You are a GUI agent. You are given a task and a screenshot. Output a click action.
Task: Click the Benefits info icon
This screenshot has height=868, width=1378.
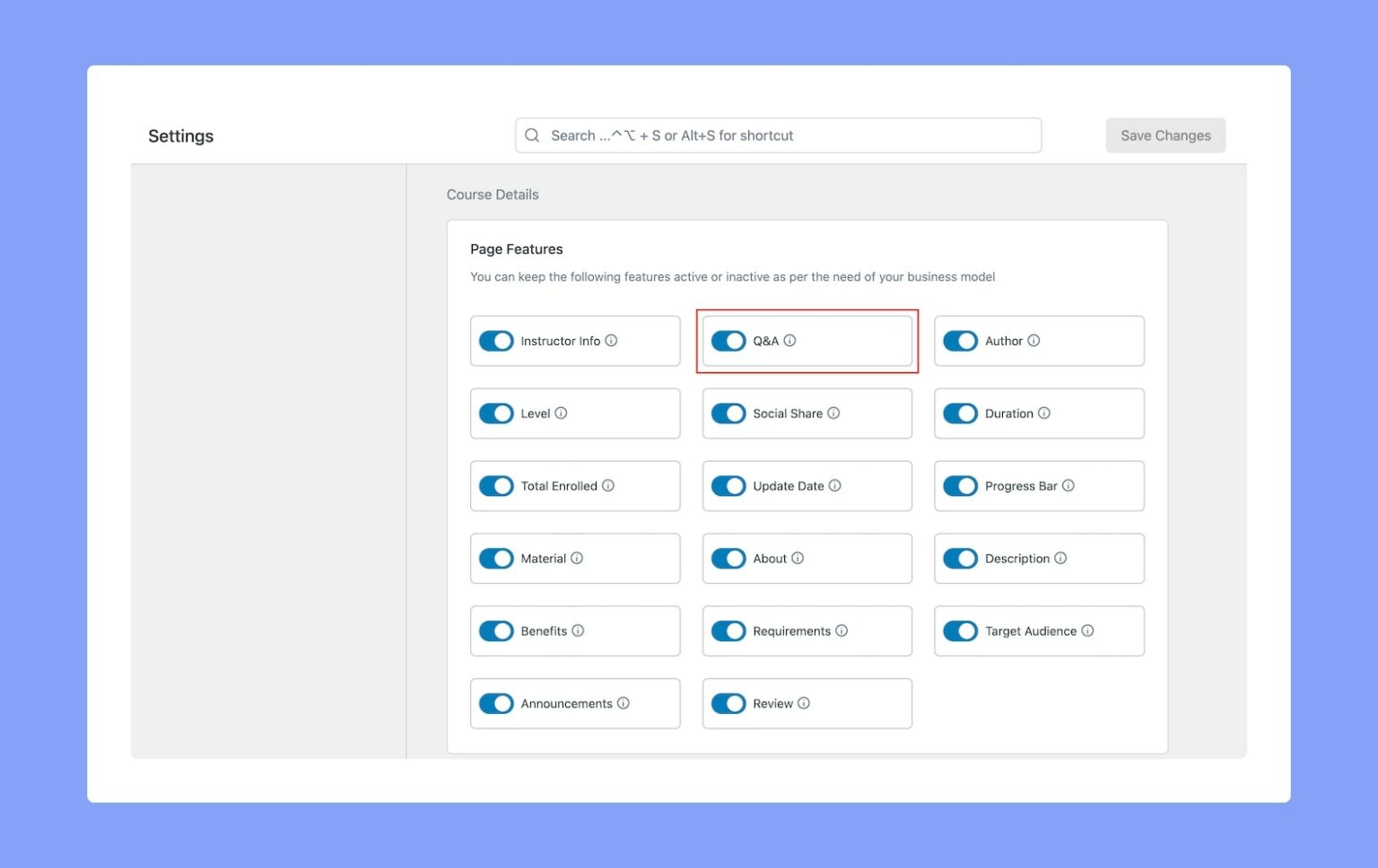[x=578, y=631]
